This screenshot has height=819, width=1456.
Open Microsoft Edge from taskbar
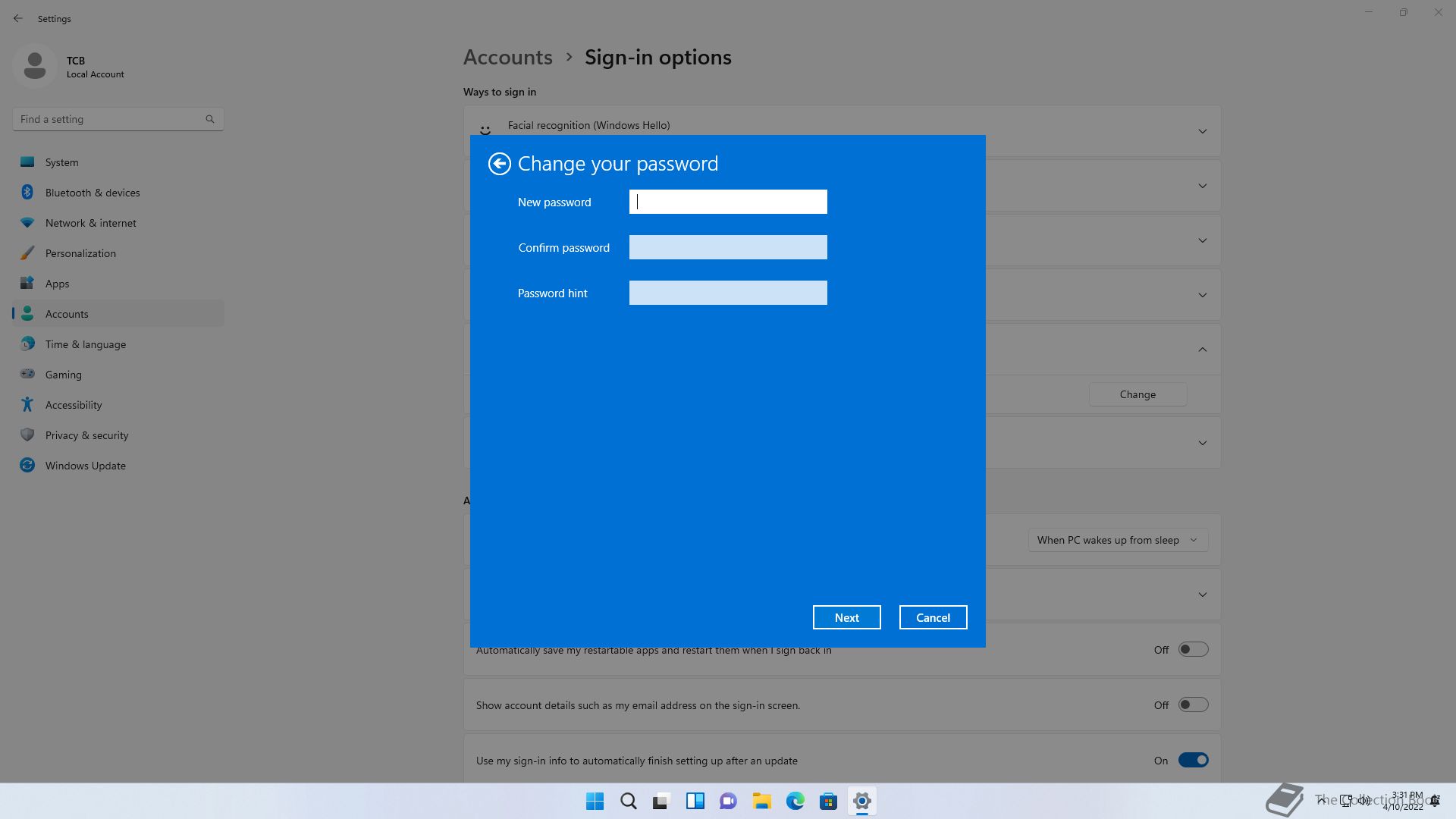[795, 801]
